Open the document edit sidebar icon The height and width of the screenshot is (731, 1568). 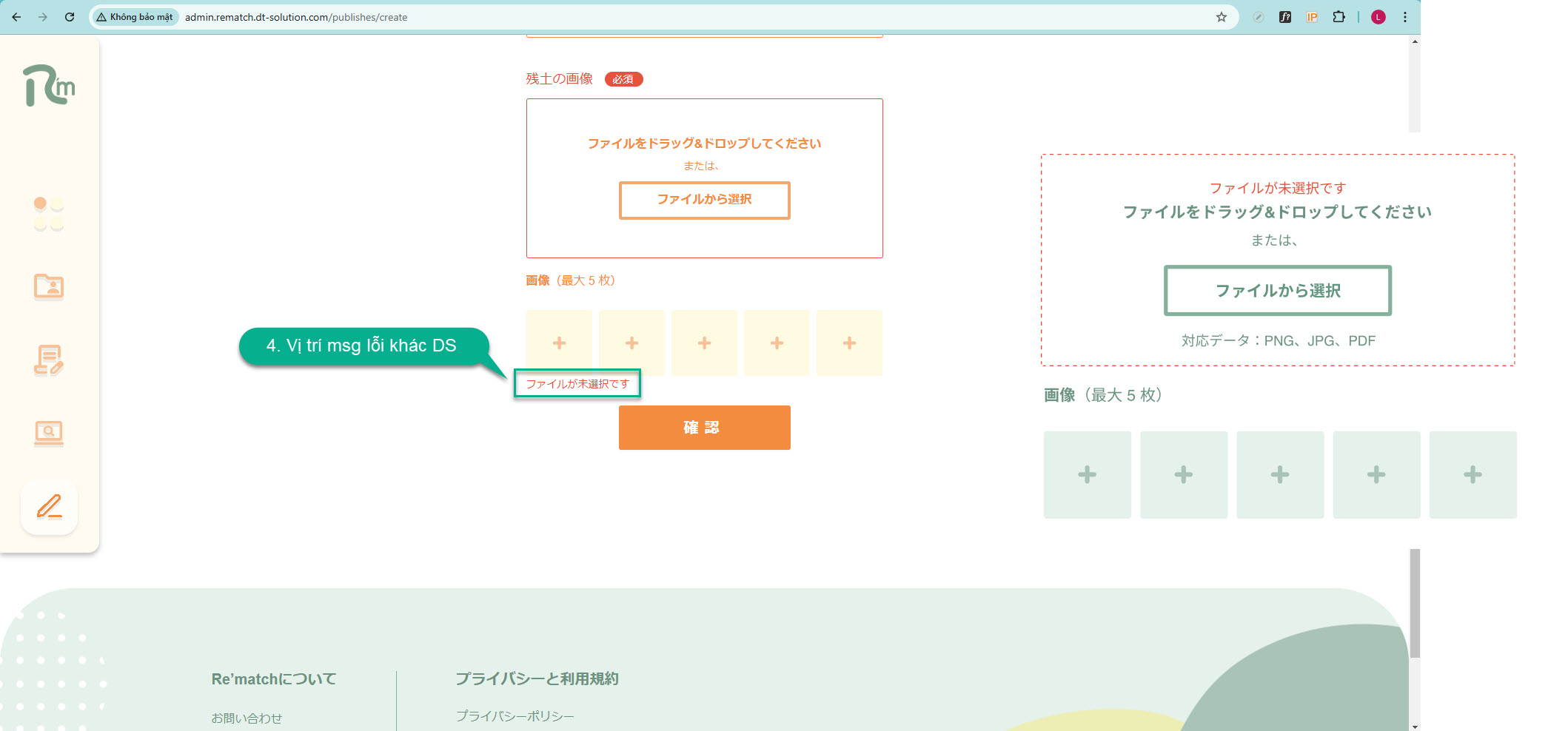tap(49, 360)
